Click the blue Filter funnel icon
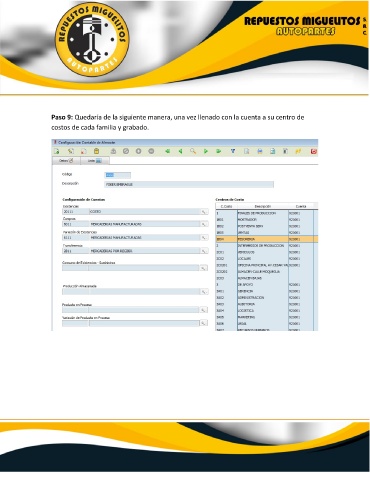The image size is (370, 480). (233, 151)
